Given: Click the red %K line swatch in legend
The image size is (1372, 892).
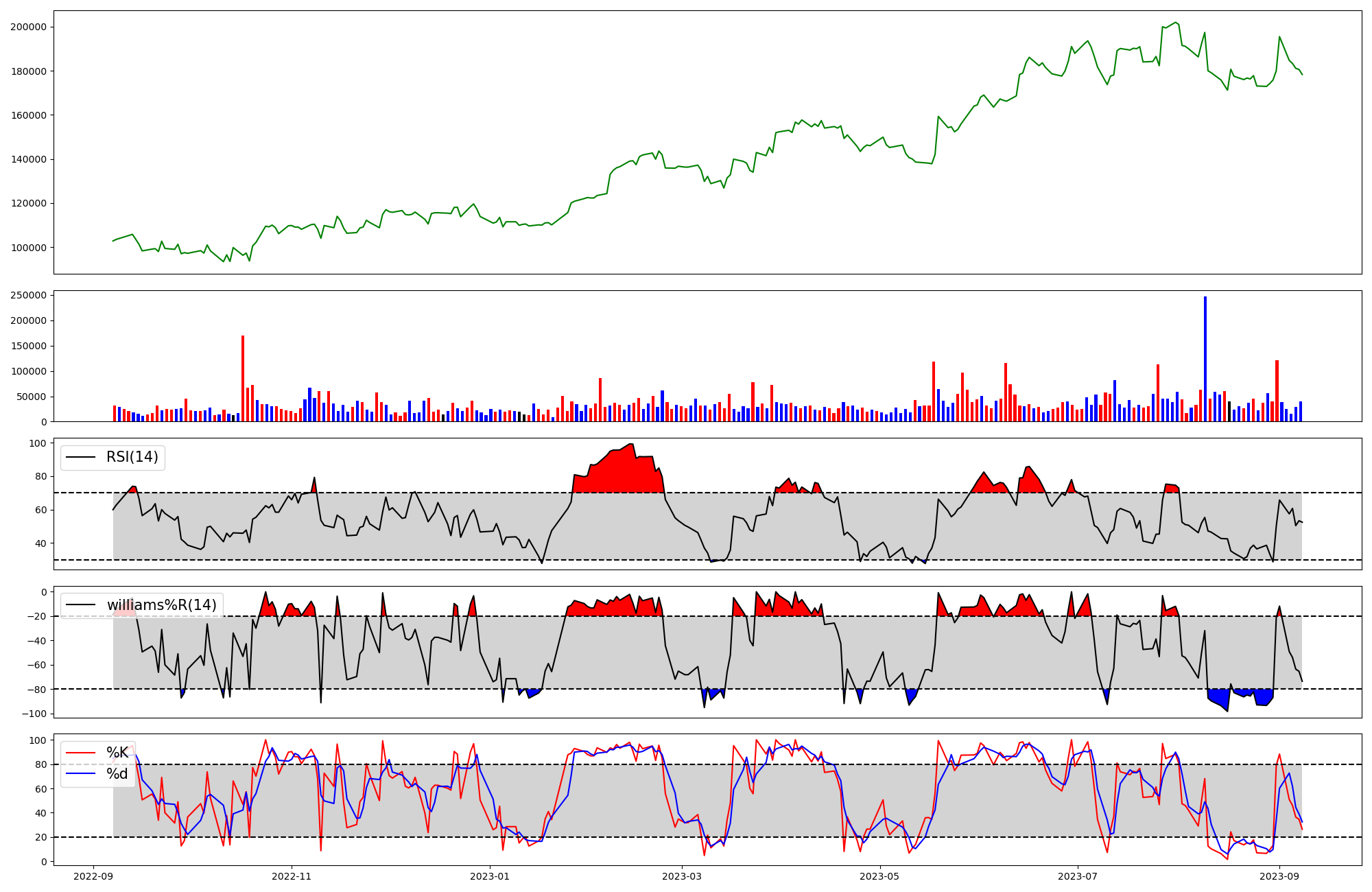Looking at the screenshot, I should pyautogui.click(x=80, y=753).
